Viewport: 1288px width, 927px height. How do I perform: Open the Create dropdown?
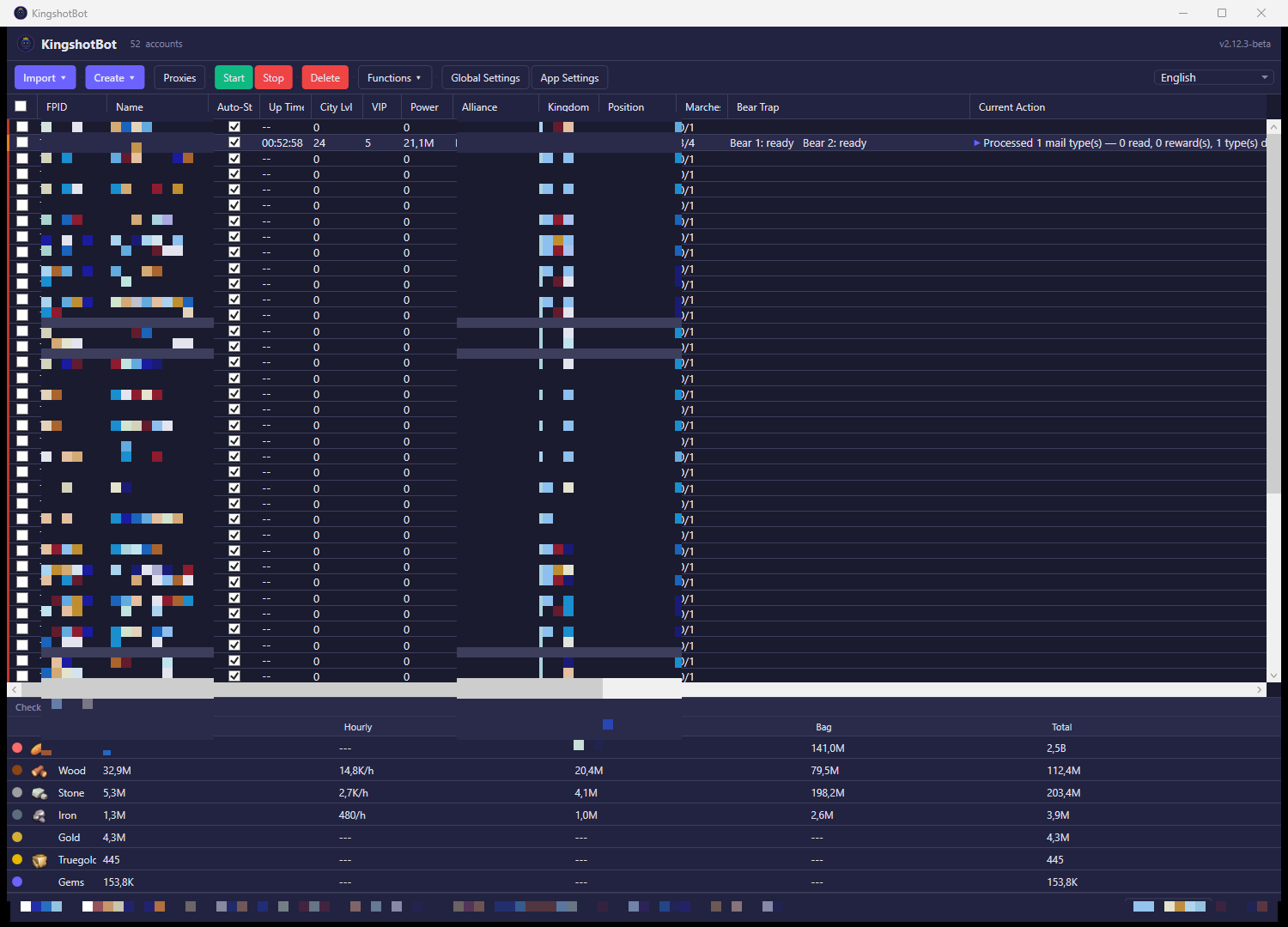[114, 77]
